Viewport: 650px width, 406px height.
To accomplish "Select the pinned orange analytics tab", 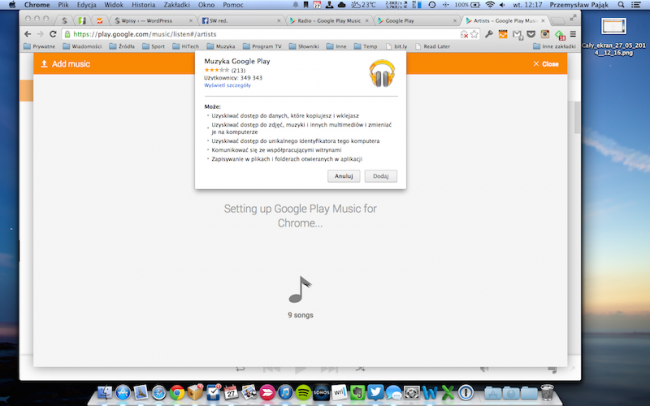I will pos(99,20).
